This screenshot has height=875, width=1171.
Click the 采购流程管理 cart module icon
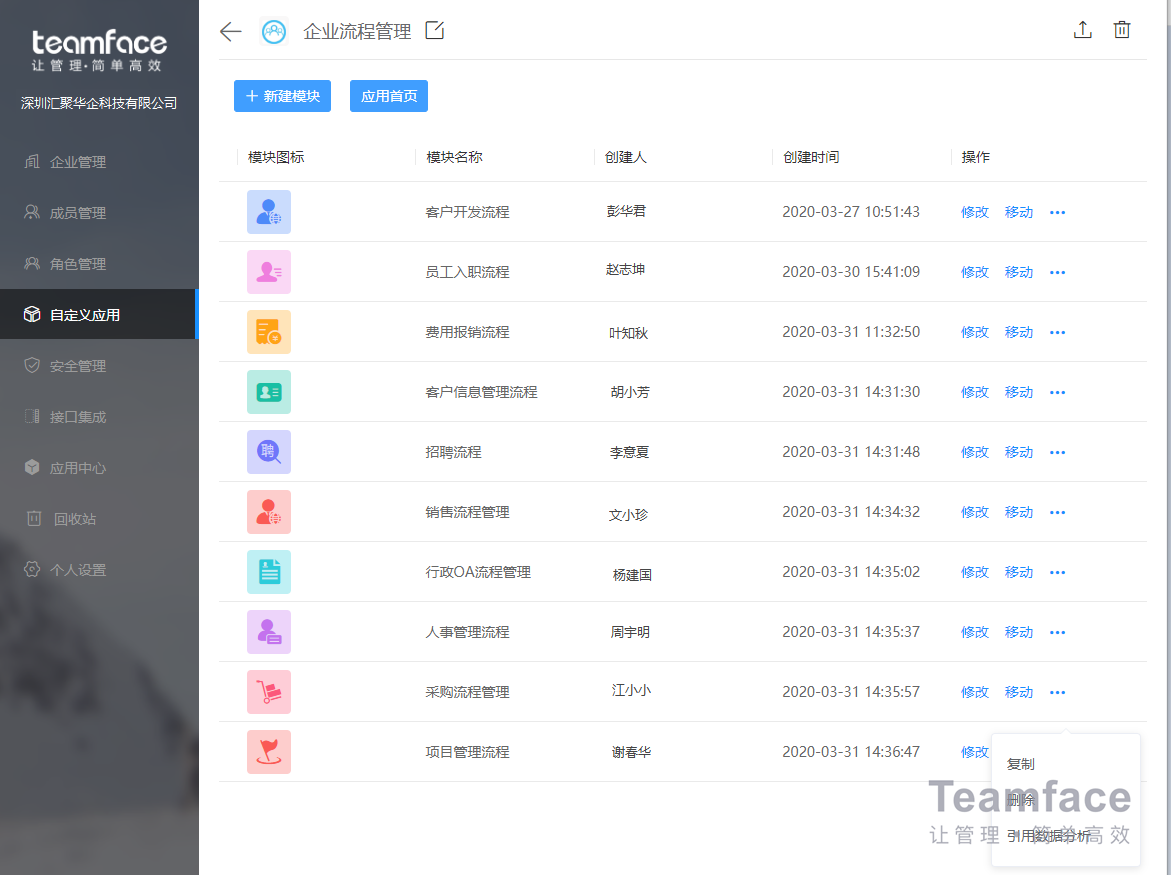click(269, 692)
